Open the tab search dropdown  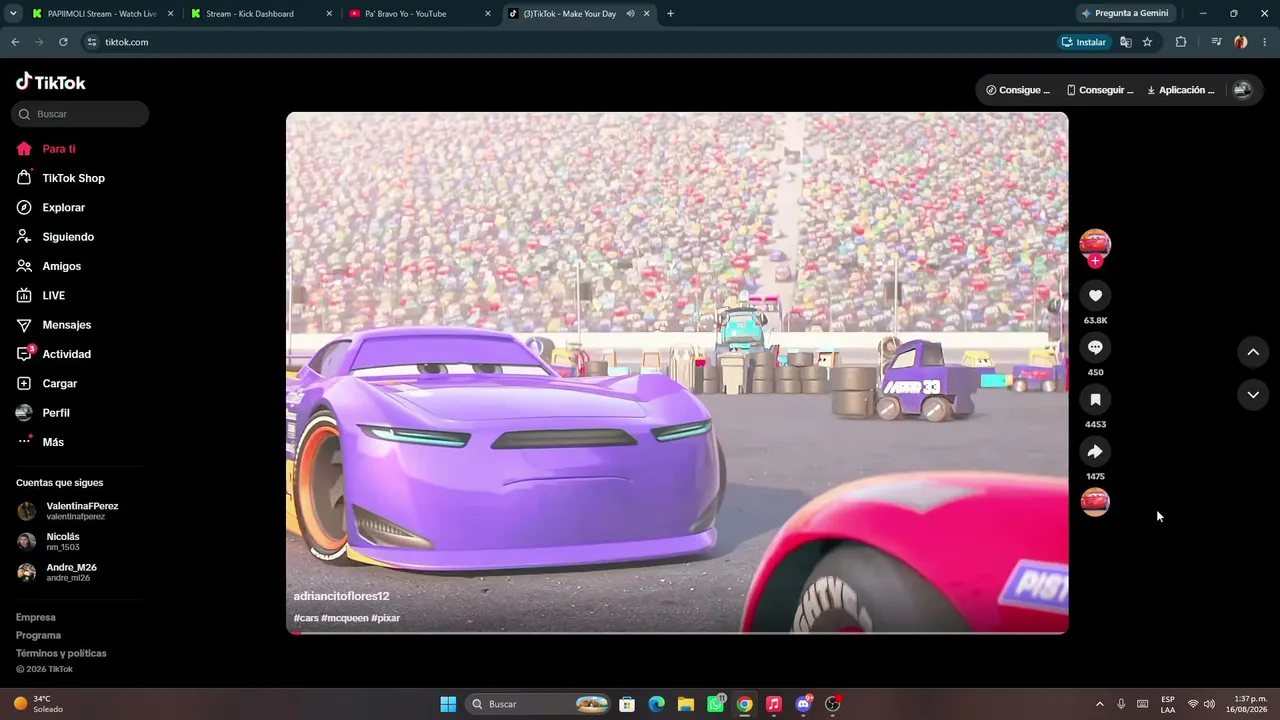click(x=13, y=14)
